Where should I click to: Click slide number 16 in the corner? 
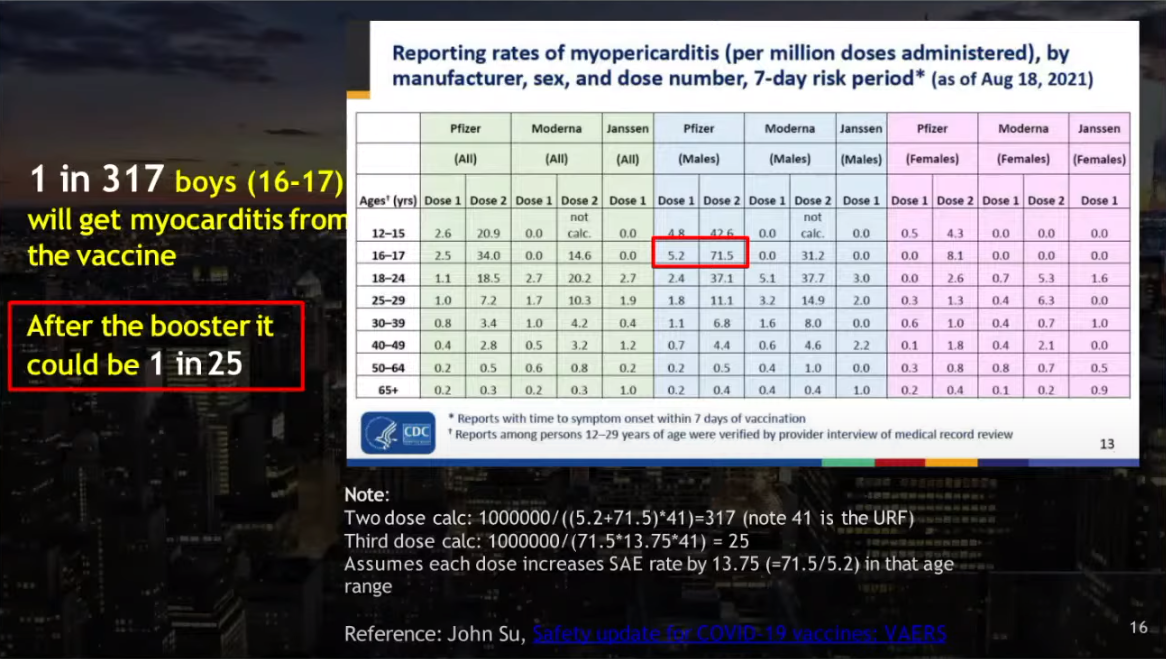pos(1138,627)
